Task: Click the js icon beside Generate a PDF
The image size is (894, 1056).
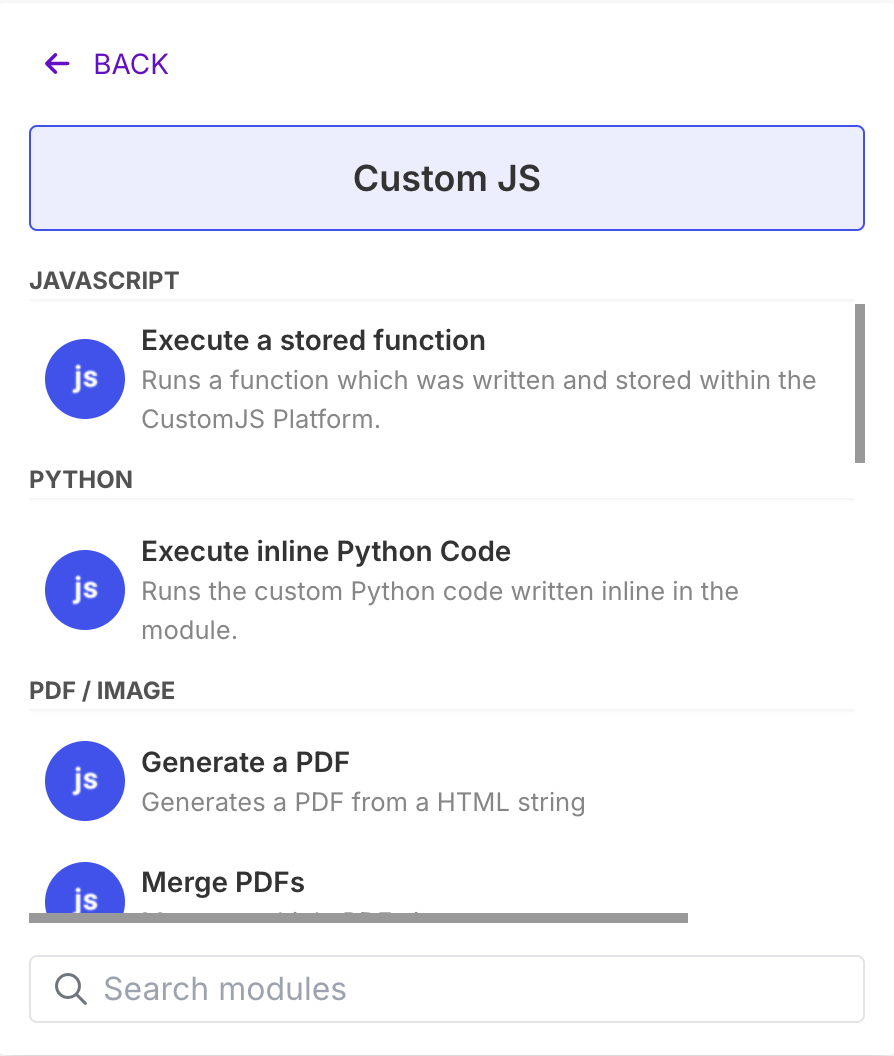Action: [x=85, y=781]
